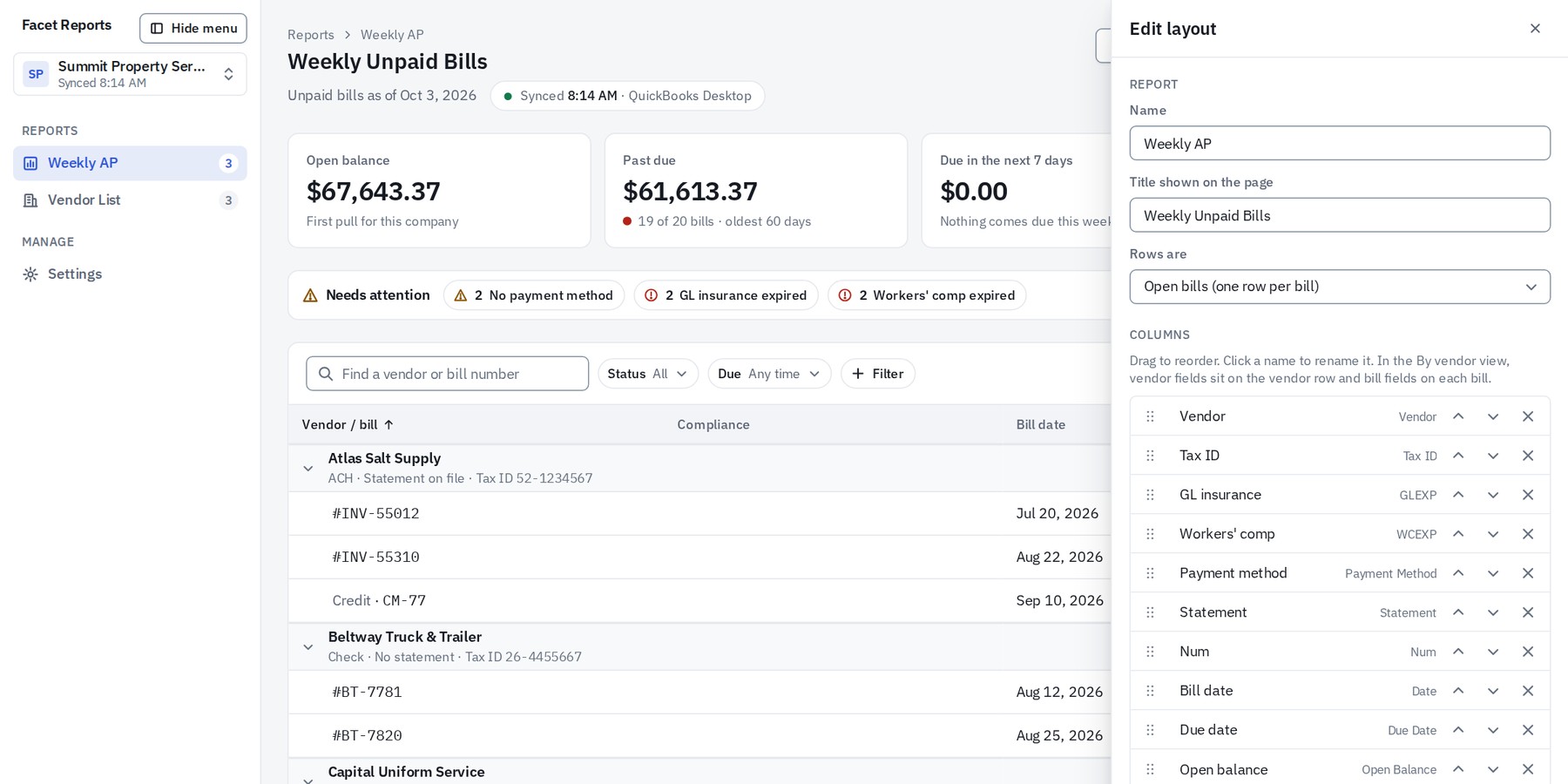Move Statement column down
Screen dimensions: 1568x784
tap(1493, 612)
